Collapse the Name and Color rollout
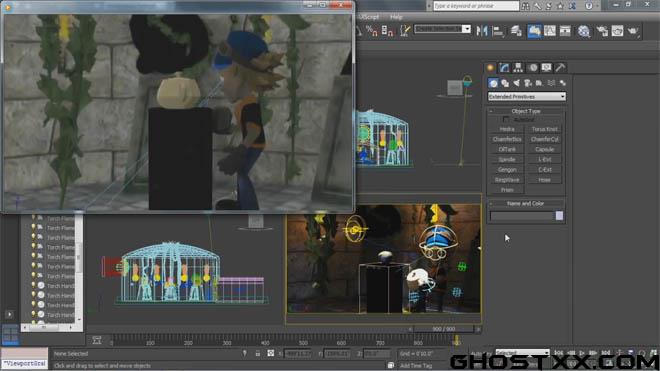This screenshot has height=371, width=660. coord(526,203)
